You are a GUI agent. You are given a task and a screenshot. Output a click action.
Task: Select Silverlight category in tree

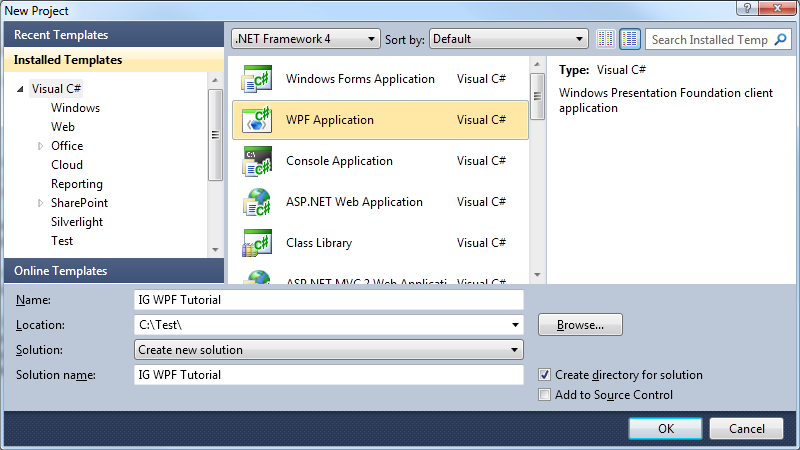click(x=77, y=222)
